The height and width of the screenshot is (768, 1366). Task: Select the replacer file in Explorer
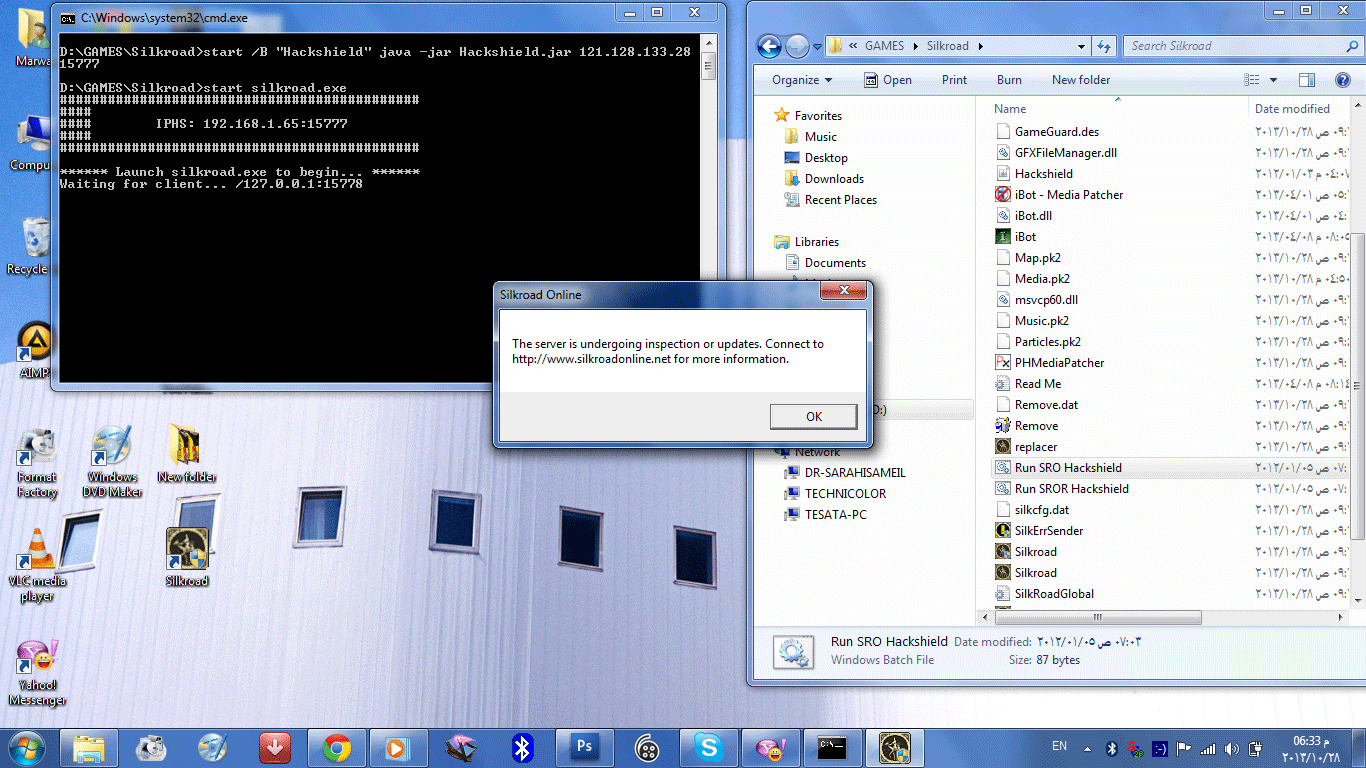tap(1027, 446)
